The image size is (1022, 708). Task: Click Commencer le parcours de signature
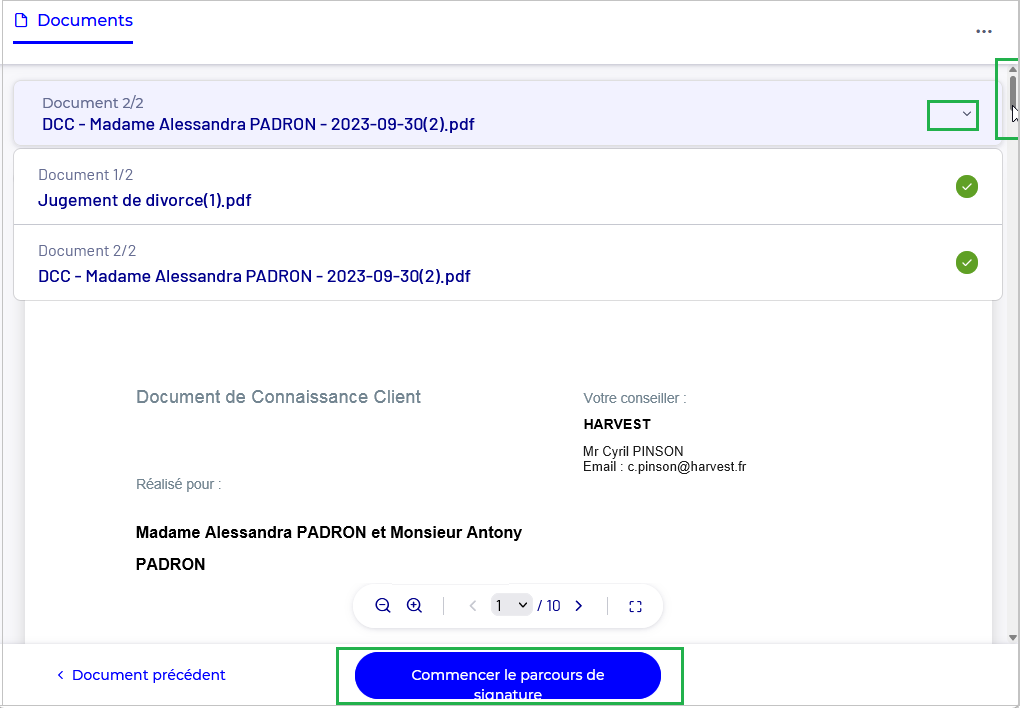[508, 675]
